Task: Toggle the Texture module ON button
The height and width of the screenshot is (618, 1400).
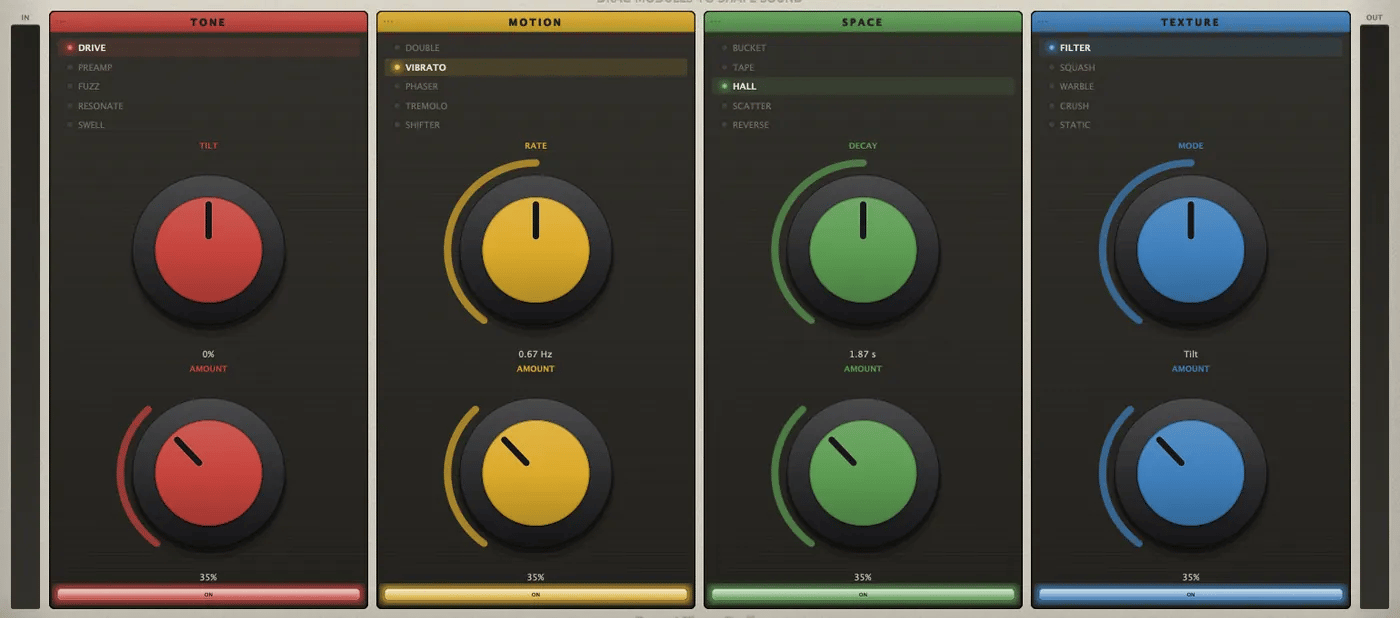Action: coord(1191,594)
